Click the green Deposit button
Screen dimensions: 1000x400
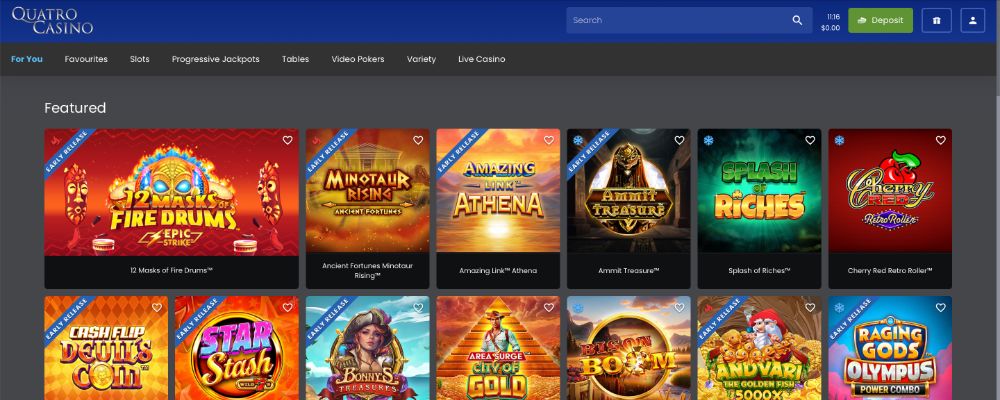pos(880,20)
